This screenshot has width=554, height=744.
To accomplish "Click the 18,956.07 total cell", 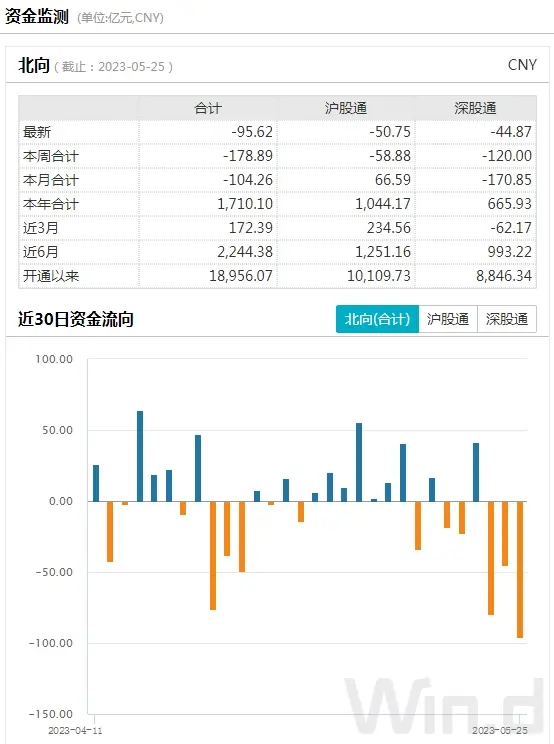I will coord(240,276).
